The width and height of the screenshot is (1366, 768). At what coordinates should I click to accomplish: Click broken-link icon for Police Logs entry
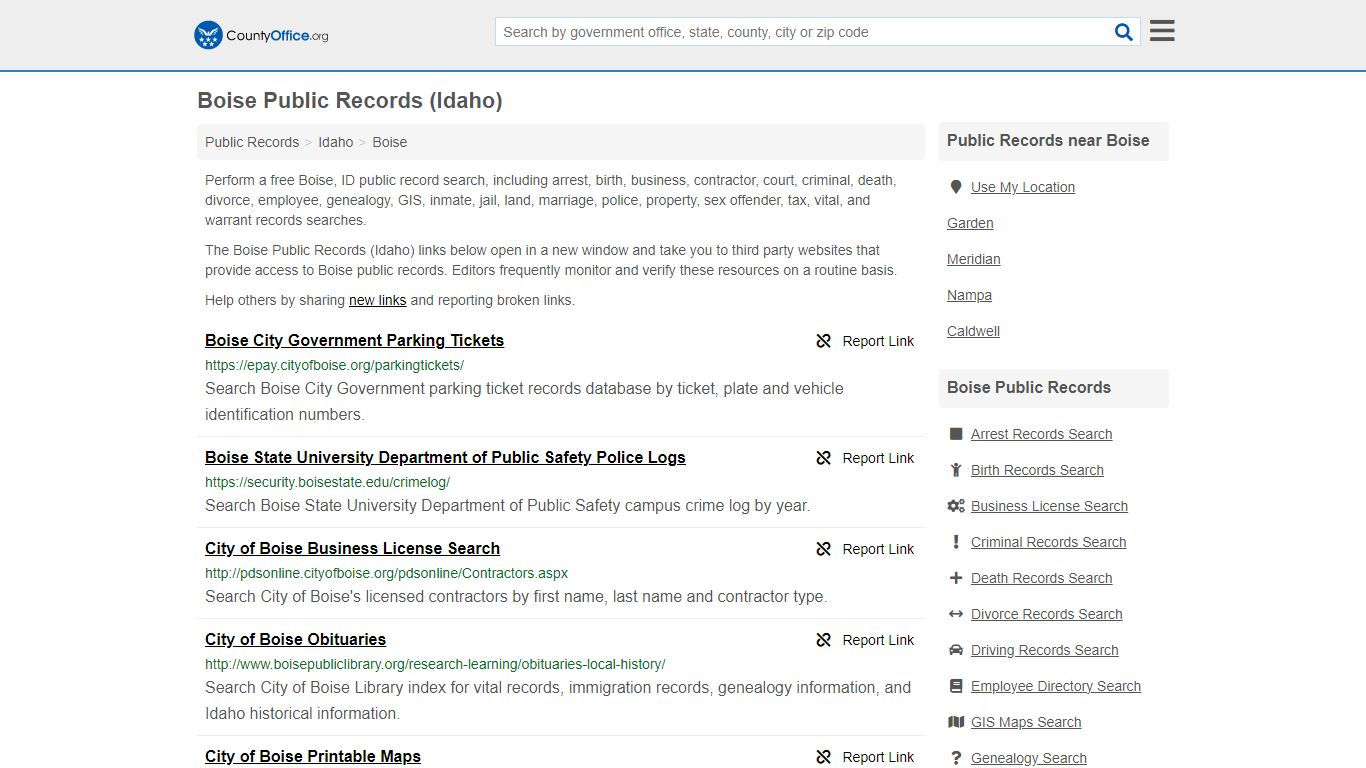(x=824, y=458)
